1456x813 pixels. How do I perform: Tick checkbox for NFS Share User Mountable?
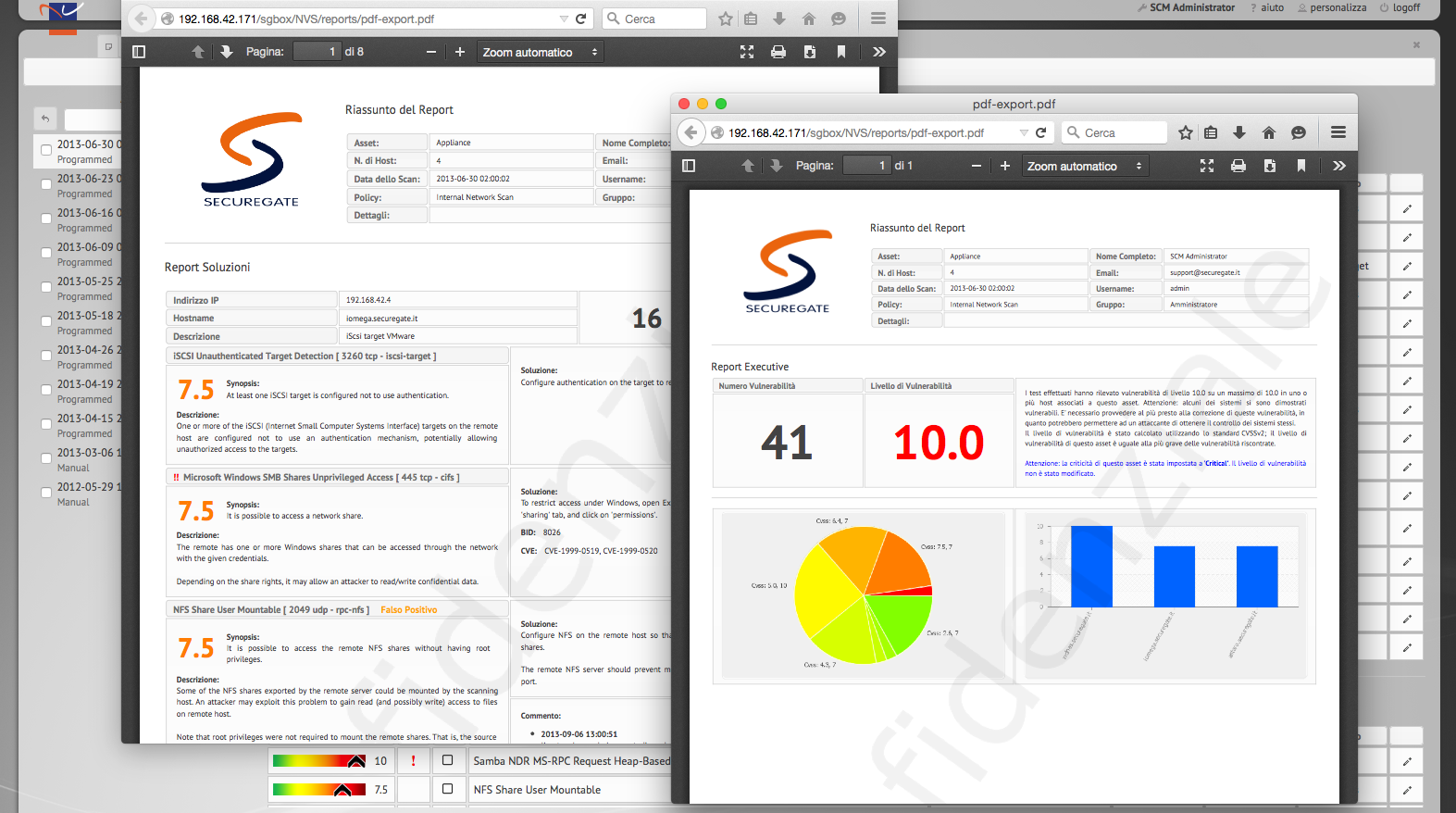[448, 789]
